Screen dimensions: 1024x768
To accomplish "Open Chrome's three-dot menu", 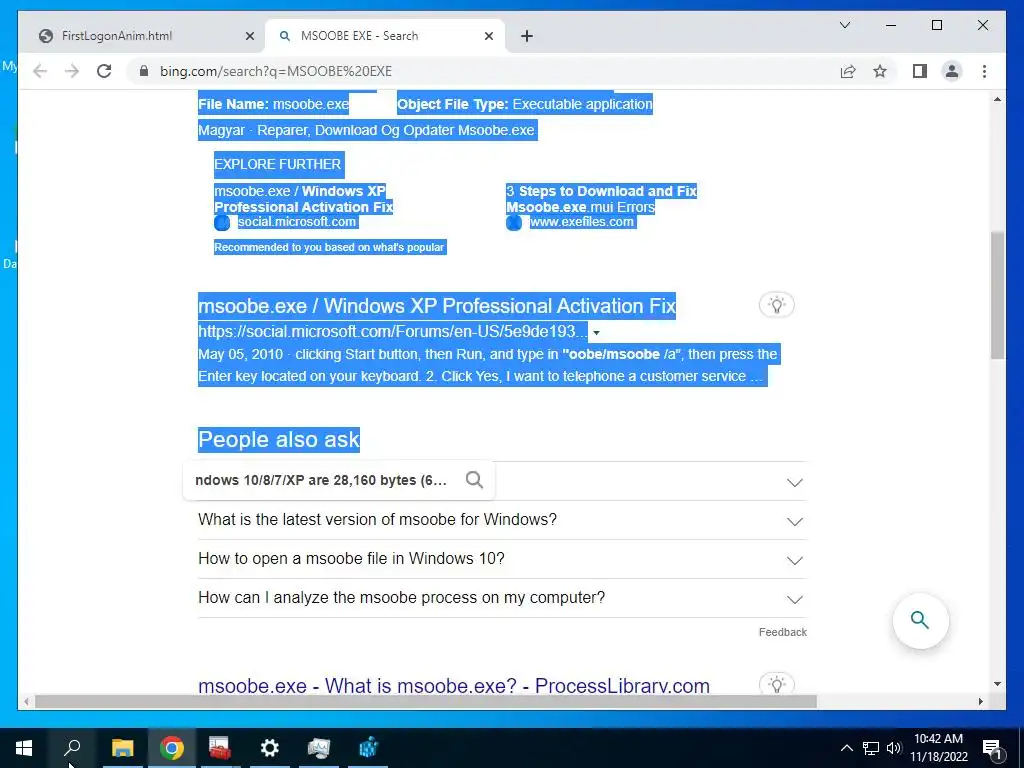I will click(984, 71).
